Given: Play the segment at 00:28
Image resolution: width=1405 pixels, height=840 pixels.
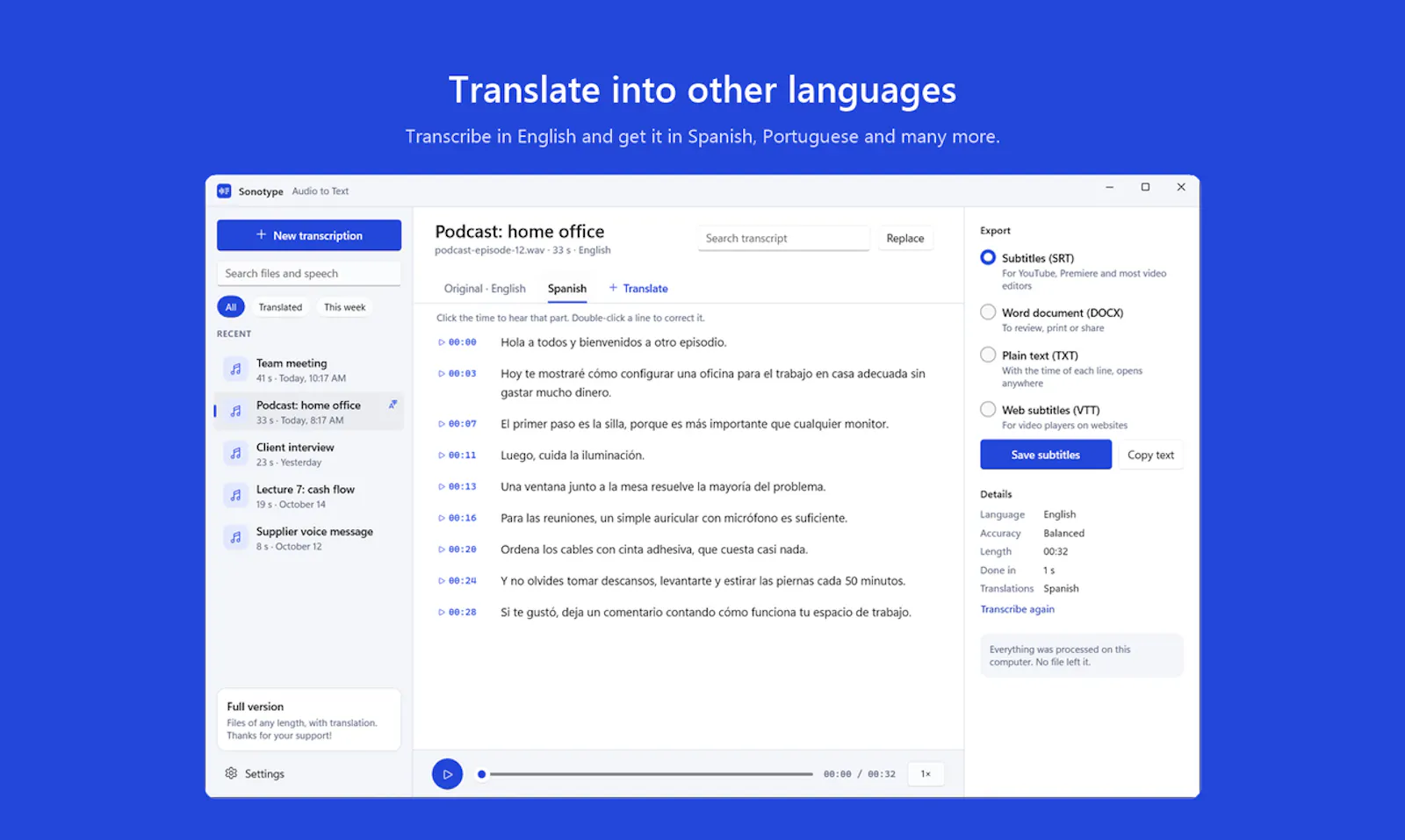Looking at the screenshot, I should coord(458,613).
